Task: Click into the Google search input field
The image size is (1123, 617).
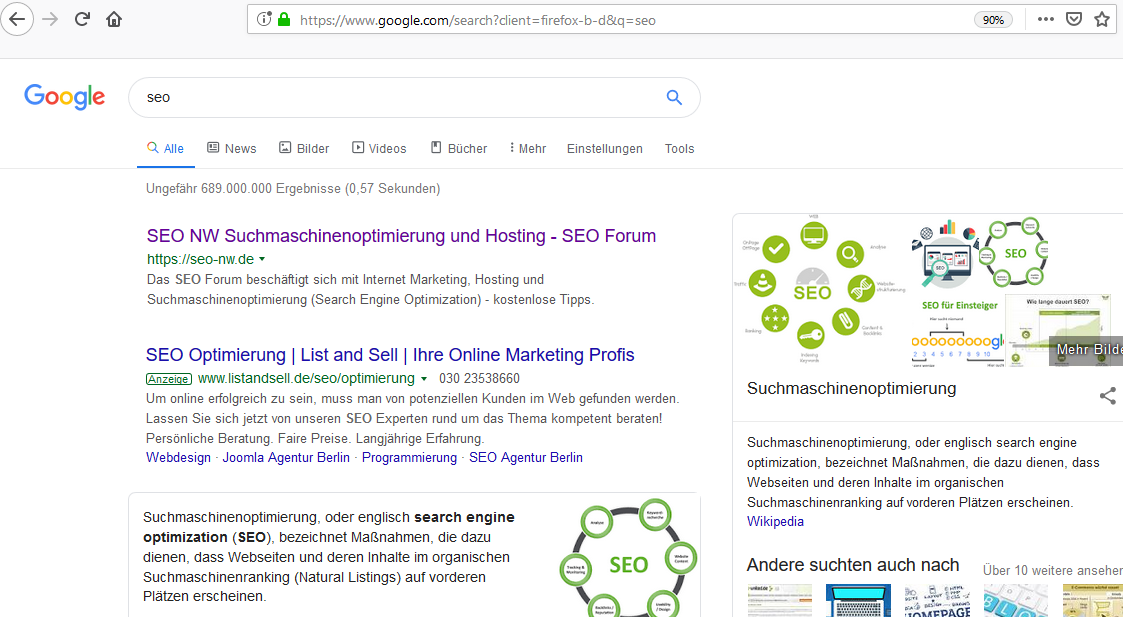Action: click(400, 97)
